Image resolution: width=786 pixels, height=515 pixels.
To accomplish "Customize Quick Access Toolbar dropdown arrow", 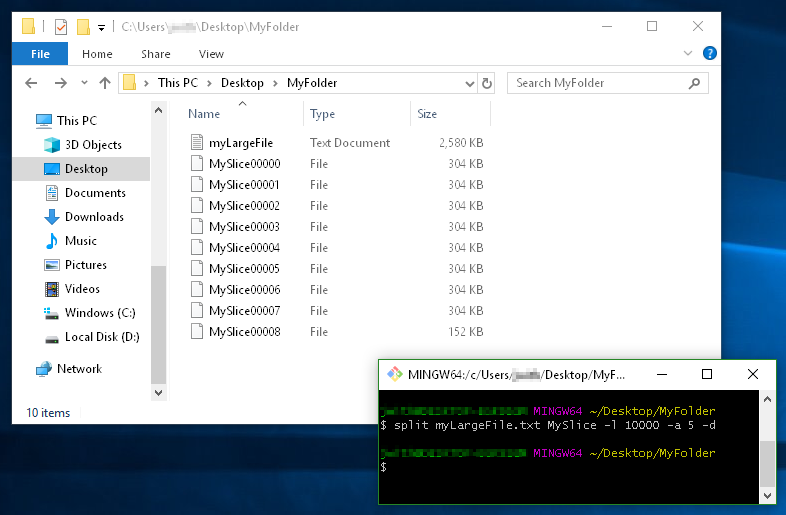I will point(102,28).
